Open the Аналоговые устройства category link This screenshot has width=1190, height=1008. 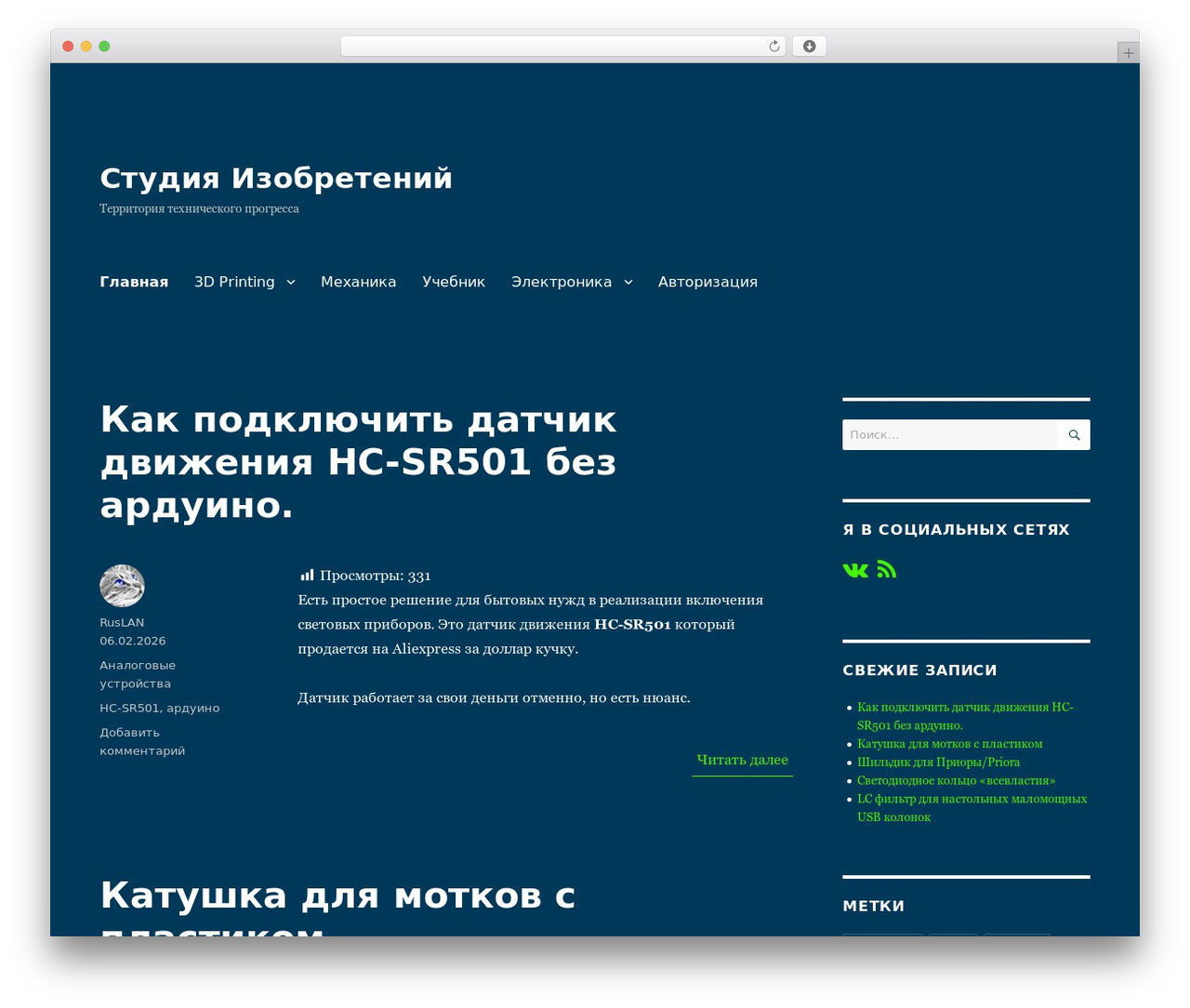pos(138,674)
